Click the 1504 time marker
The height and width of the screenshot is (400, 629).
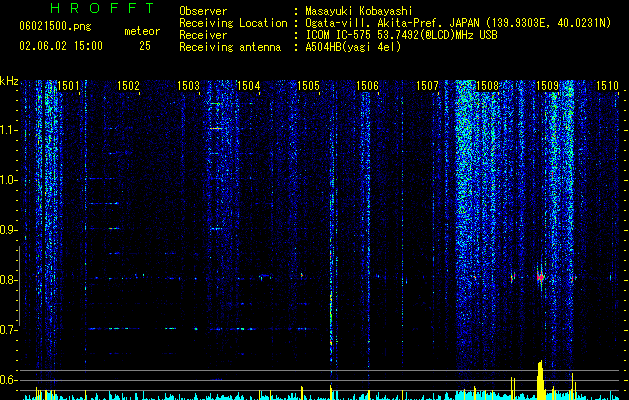(x=248, y=85)
